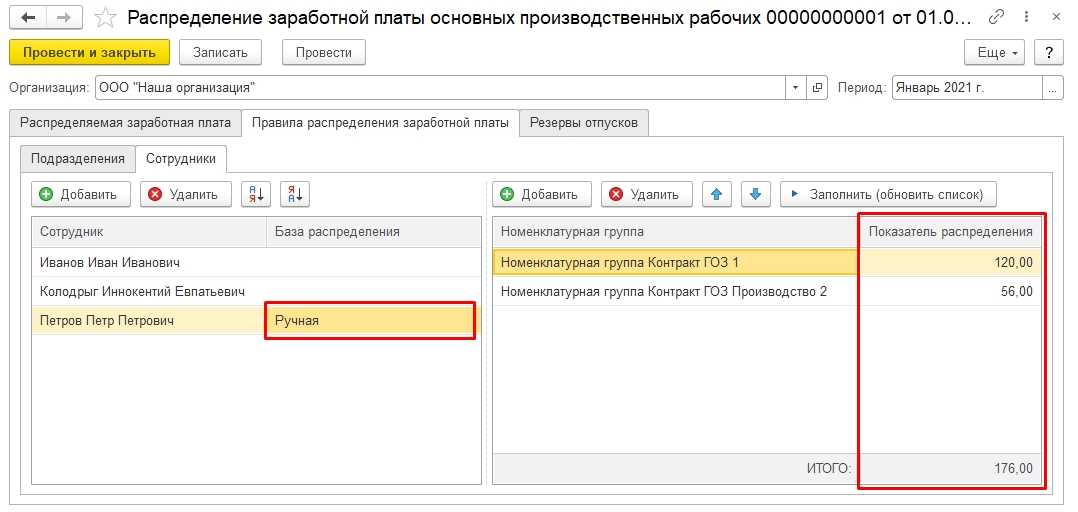Sort employees ascending А-Я
This screenshot has height=512, width=1078.
(x=256, y=194)
